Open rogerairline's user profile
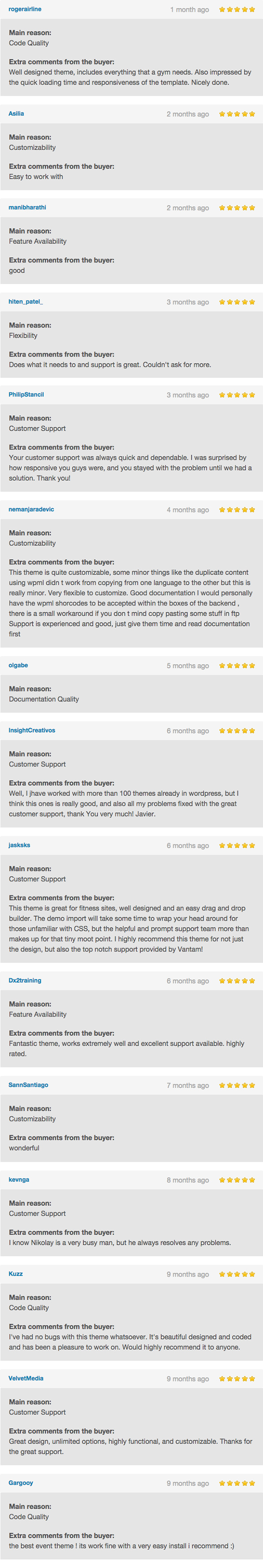 click(25, 9)
